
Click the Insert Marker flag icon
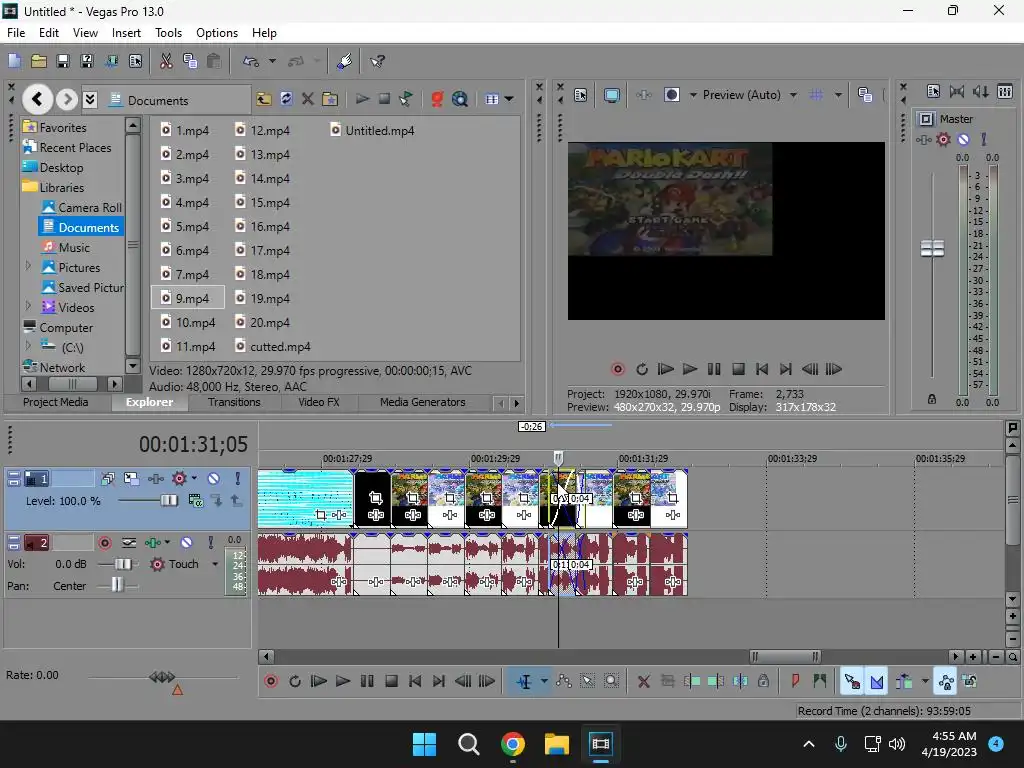[795, 681]
